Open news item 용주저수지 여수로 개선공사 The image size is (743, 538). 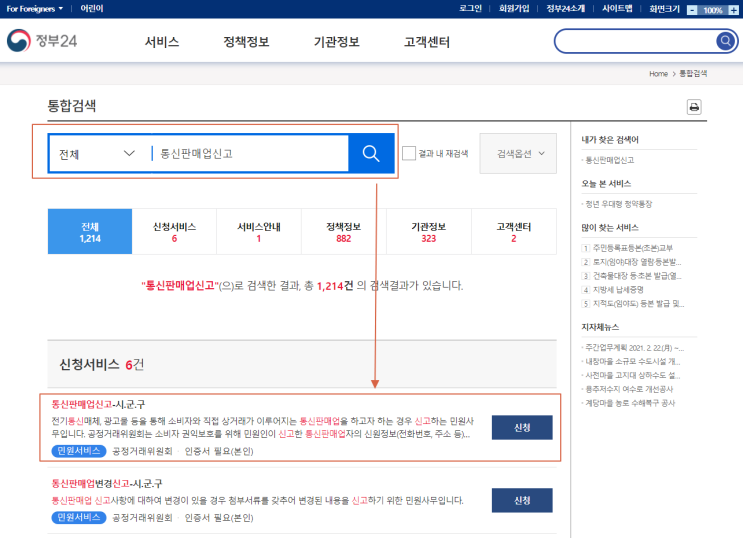tap(629, 389)
